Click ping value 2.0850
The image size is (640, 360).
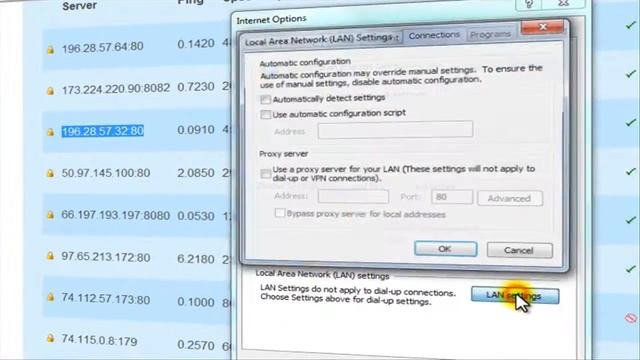coord(196,173)
